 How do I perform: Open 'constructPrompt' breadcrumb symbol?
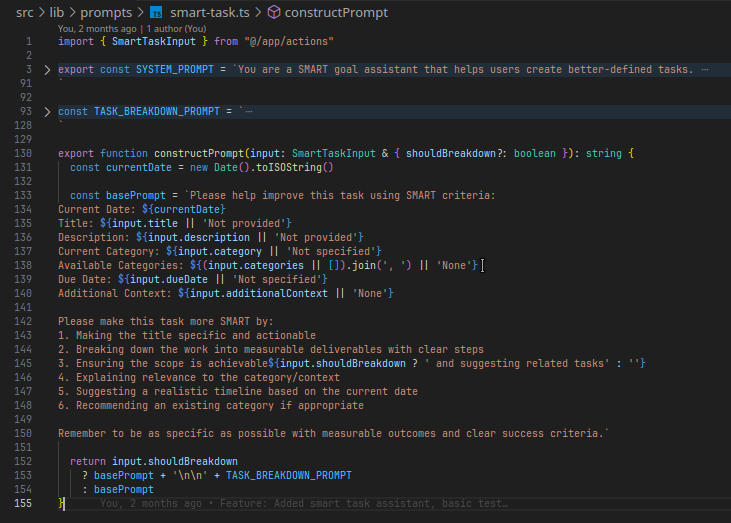(336, 13)
